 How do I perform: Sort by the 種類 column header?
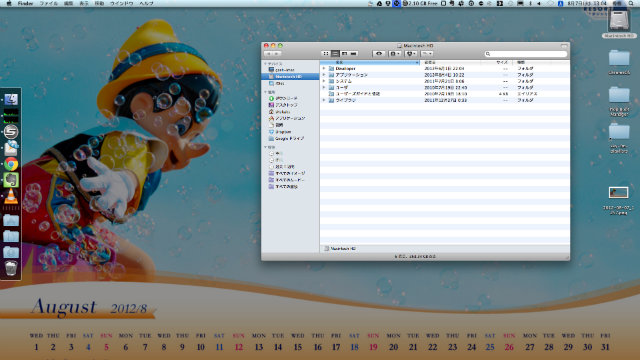541,62
